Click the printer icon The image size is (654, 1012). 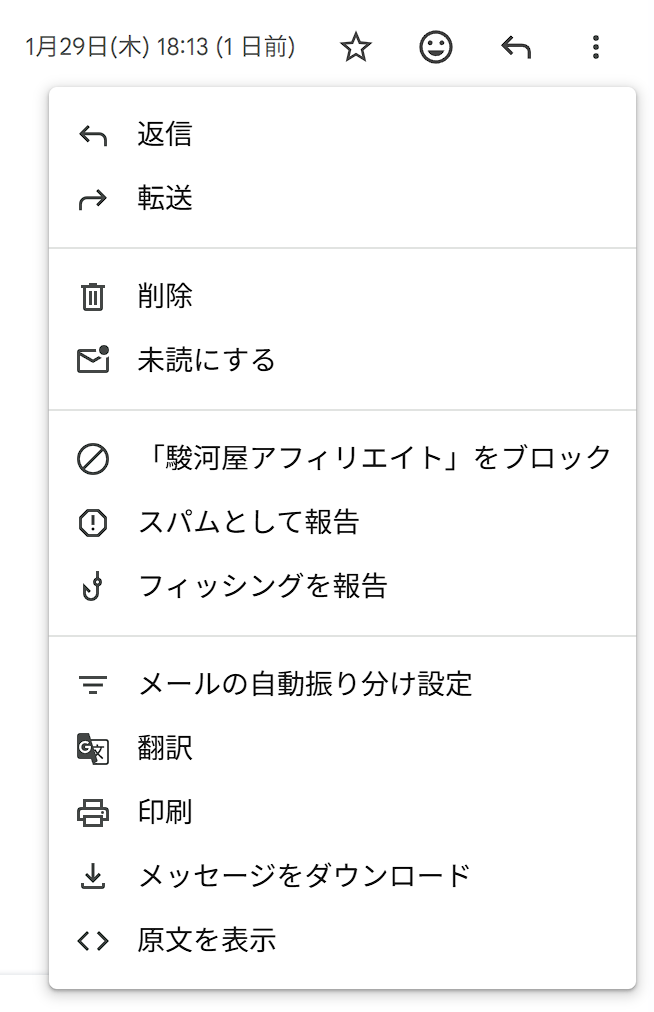[x=93, y=812]
